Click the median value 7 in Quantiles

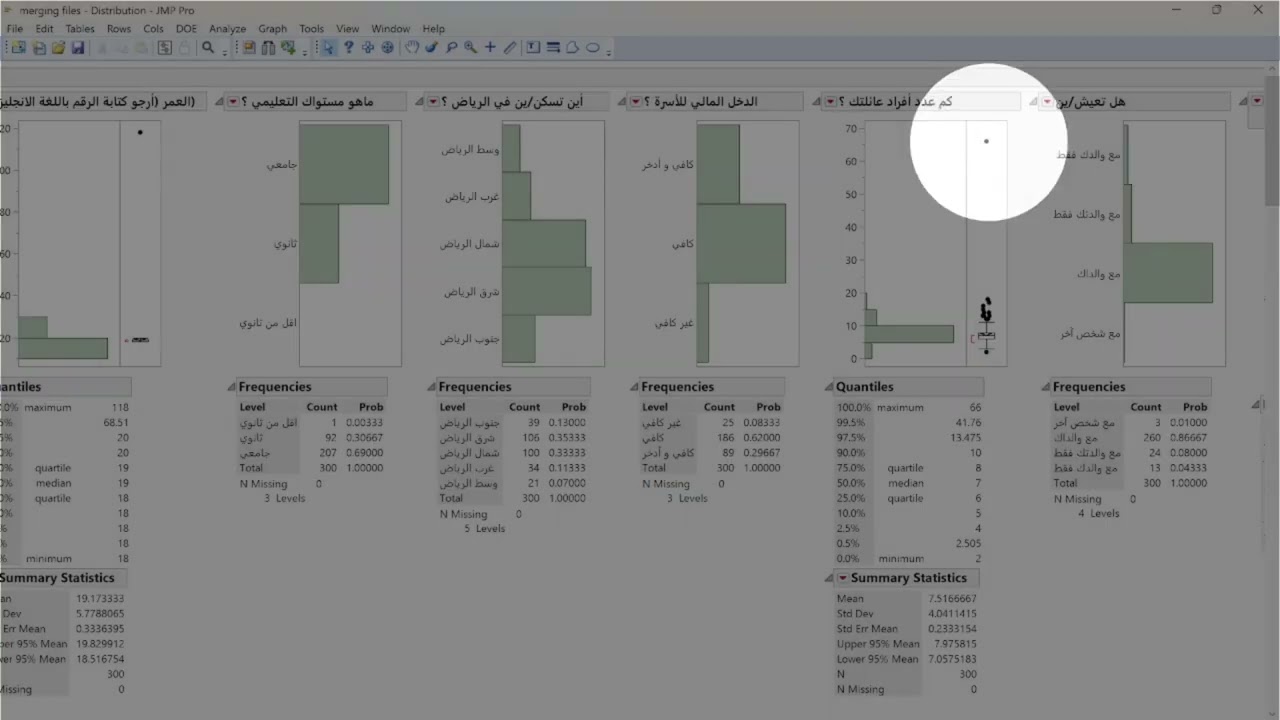pos(978,483)
